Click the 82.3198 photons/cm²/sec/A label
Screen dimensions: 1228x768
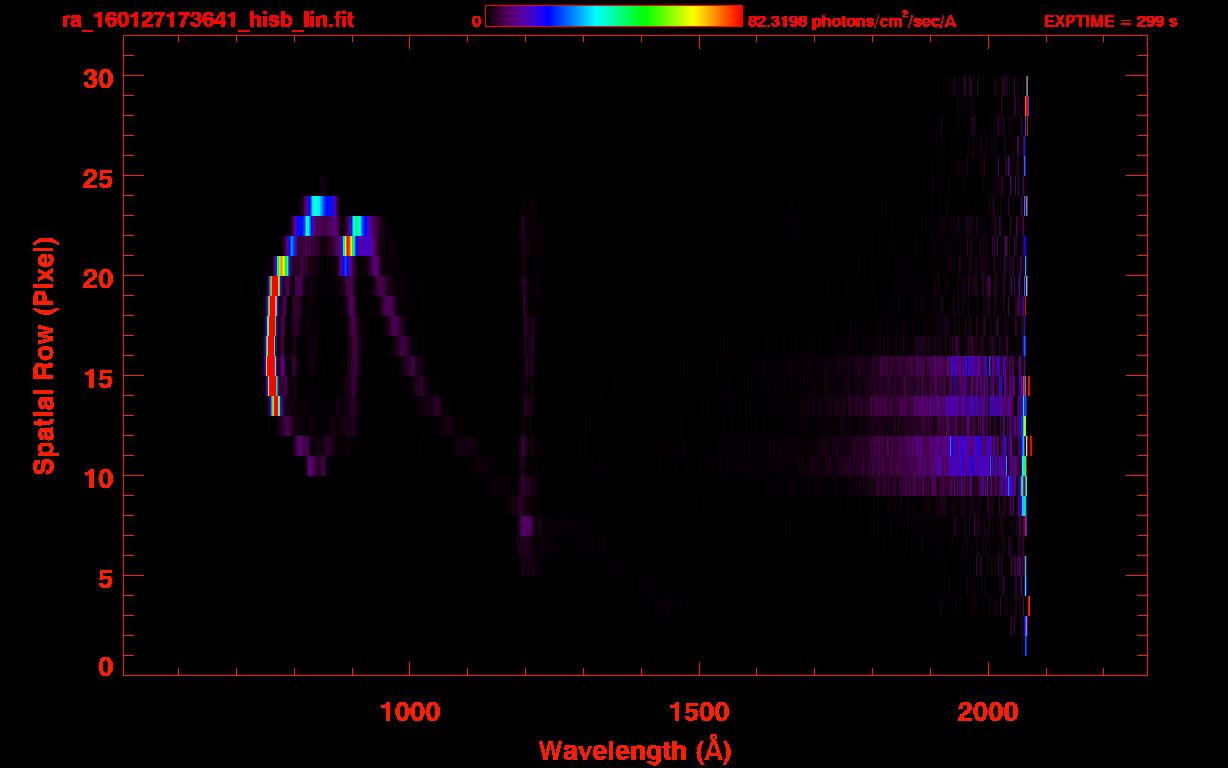[852, 20]
